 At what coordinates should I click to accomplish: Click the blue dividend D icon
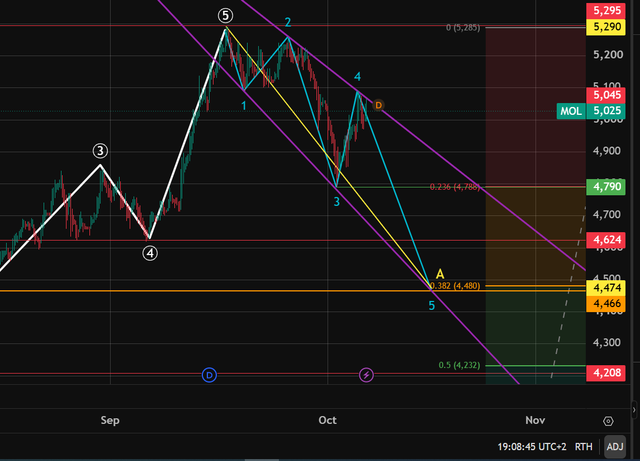pyautogui.click(x=209, y=375)
